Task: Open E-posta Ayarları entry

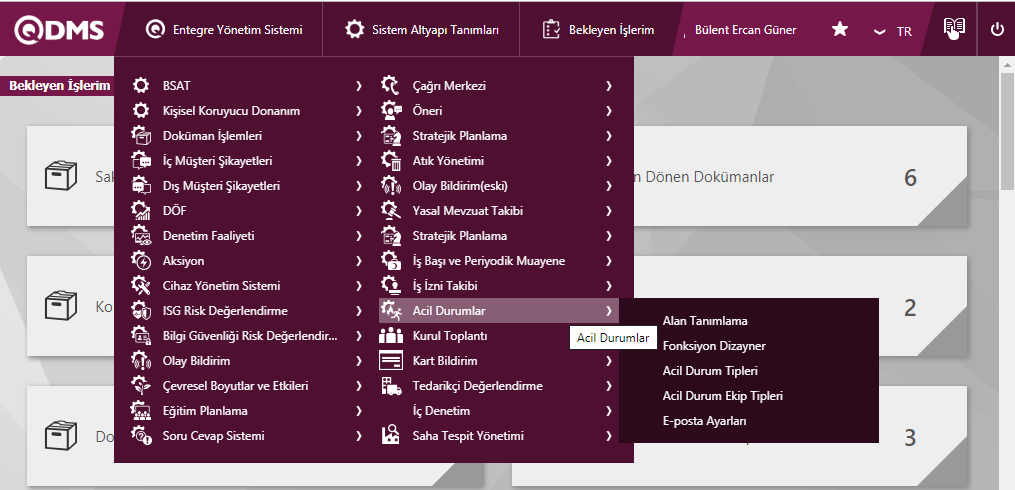Action: pyautogui.click(x=704, y=421)
